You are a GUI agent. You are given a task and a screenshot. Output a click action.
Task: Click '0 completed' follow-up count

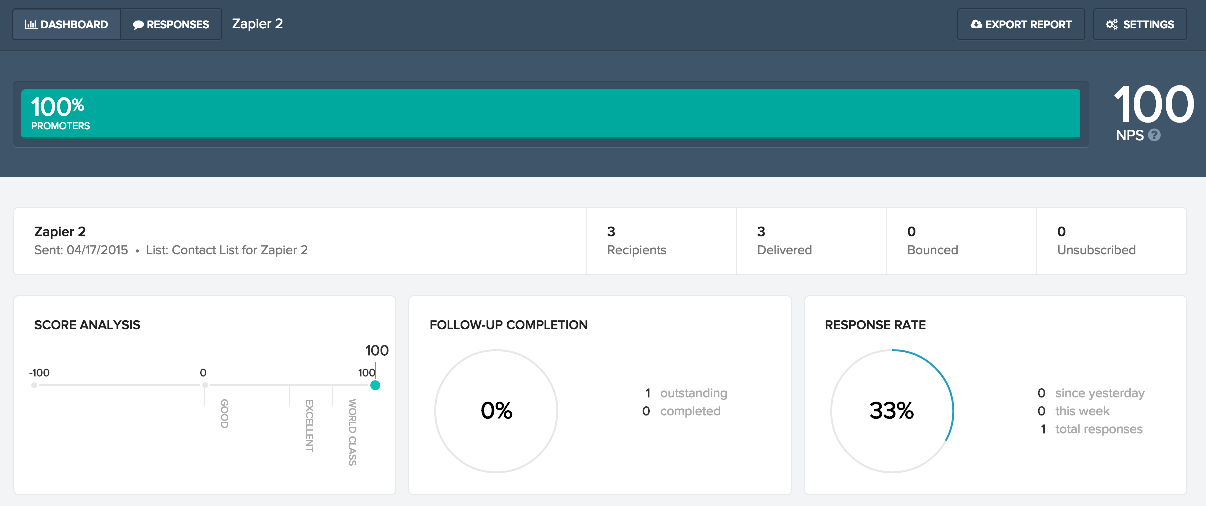pyautogui.click(x=681, y=411)
